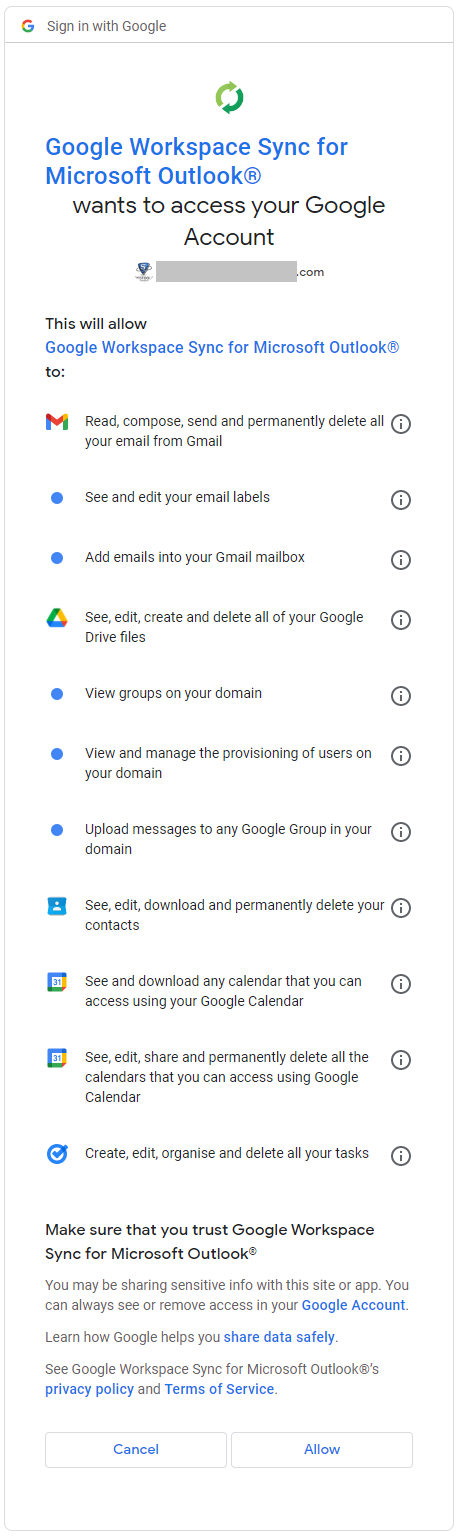The image size is (456, 1537).
Task: Open info for provisioning of users permission
Action: coord(401,756)
